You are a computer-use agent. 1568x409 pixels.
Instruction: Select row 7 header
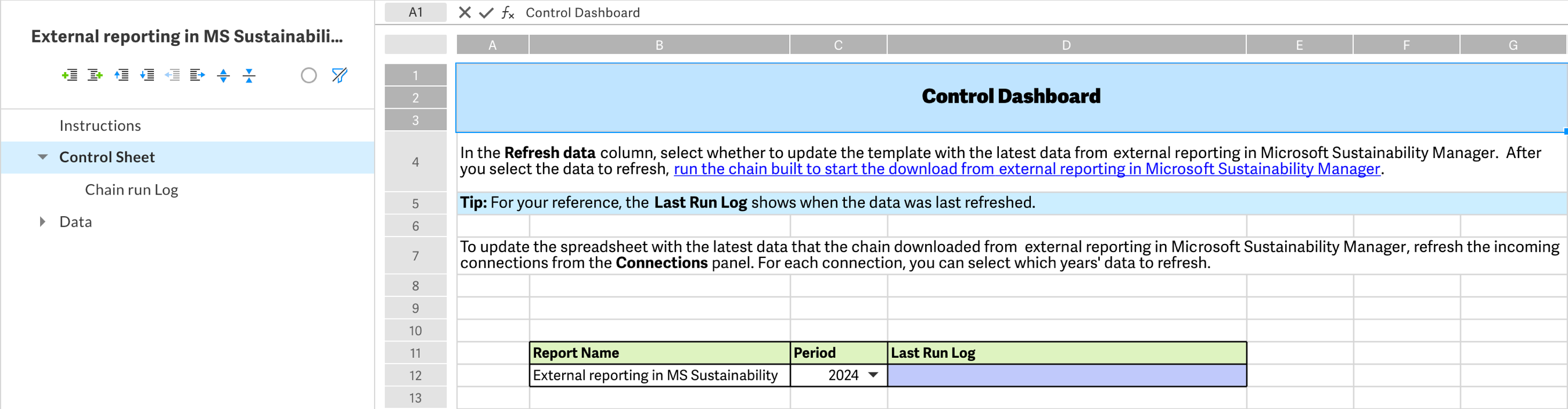click(416, 256)
